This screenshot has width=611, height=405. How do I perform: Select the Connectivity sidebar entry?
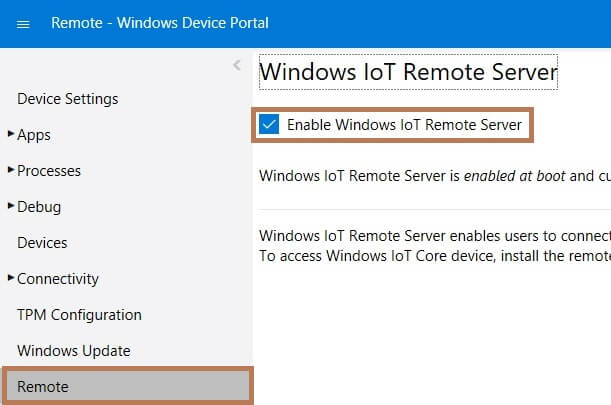58,279
